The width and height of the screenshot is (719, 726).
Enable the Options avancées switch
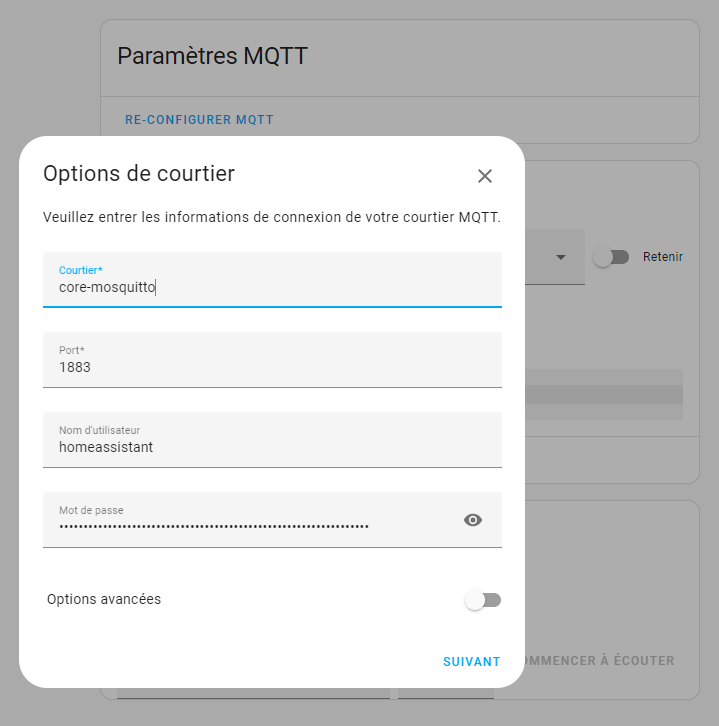(483, 600)
